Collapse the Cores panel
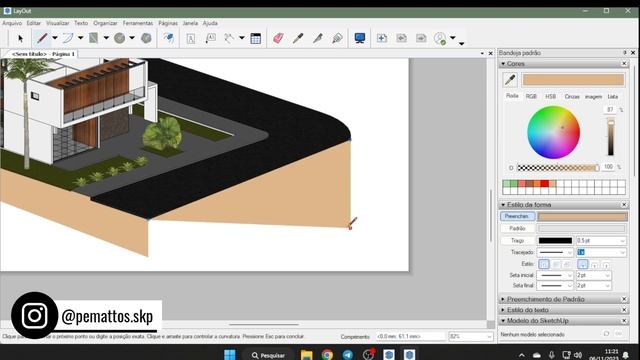Image resolution: width=640 pixels, height=360 pixels. pyautogui.click(x=503, y=64)
